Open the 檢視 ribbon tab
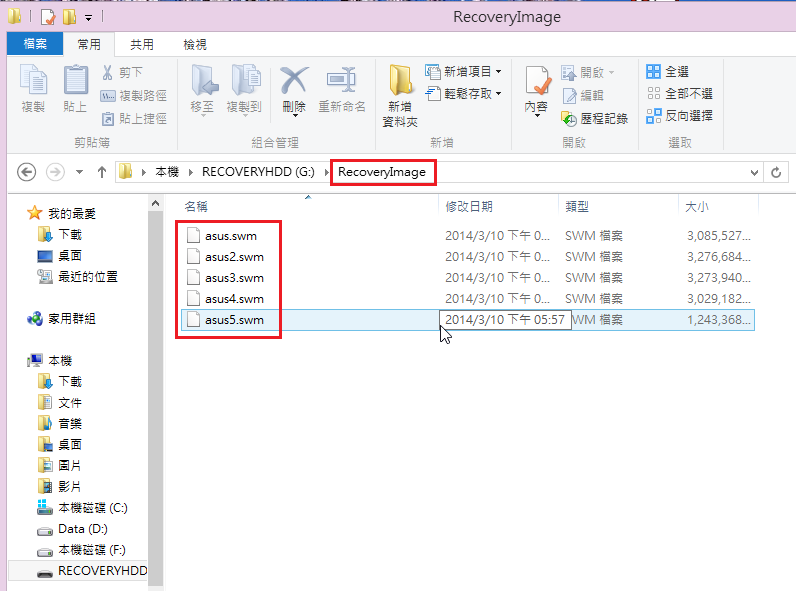The width and height of the screenshot is (796, 591). point(195,44)
